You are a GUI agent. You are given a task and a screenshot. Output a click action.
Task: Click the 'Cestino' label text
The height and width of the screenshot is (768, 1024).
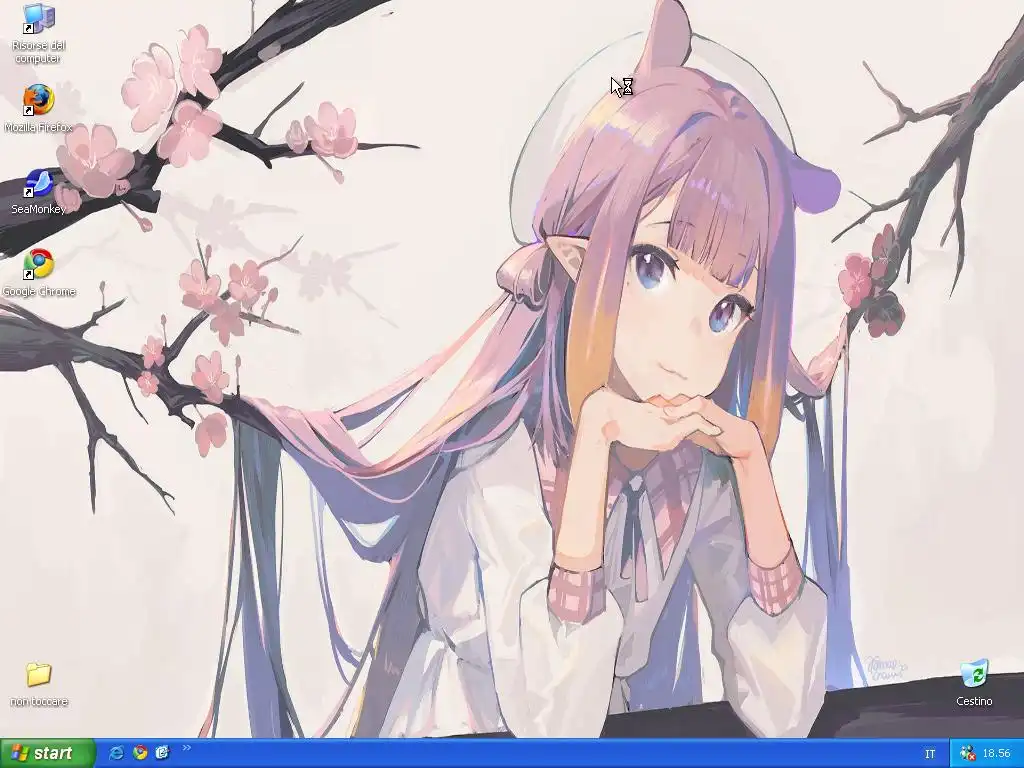pyautogui.click(x=974, y=701)
